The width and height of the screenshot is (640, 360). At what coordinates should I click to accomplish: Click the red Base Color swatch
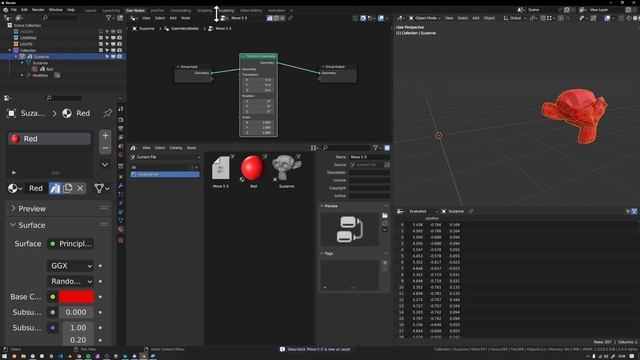click(x=76, y=297)
